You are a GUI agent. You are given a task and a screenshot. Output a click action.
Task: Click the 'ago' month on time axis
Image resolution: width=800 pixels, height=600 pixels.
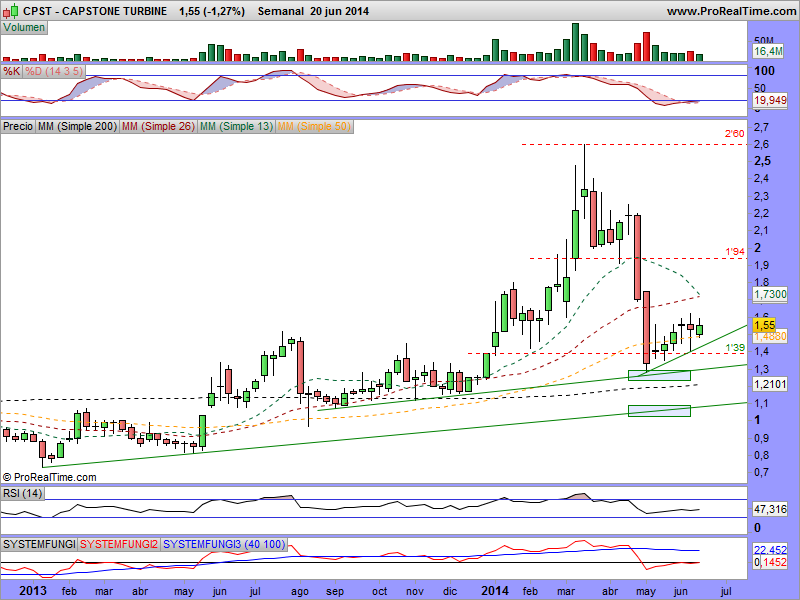[x=299, y=591]
